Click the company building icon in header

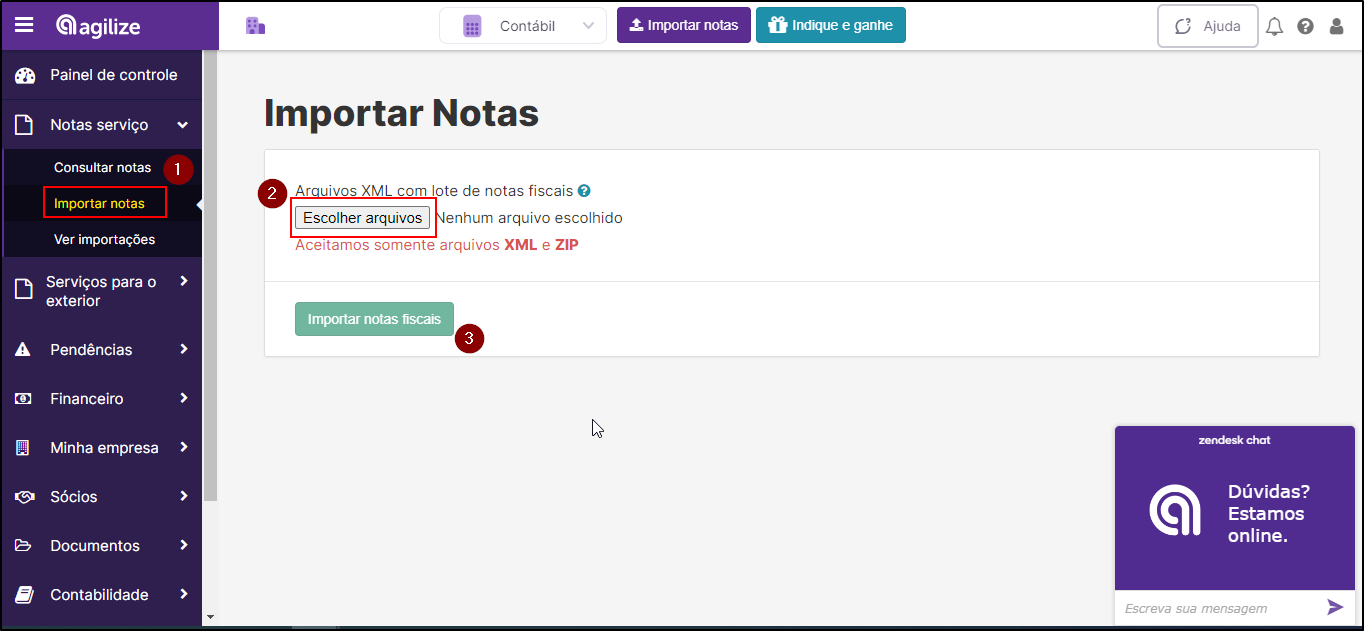coord(255,26)
